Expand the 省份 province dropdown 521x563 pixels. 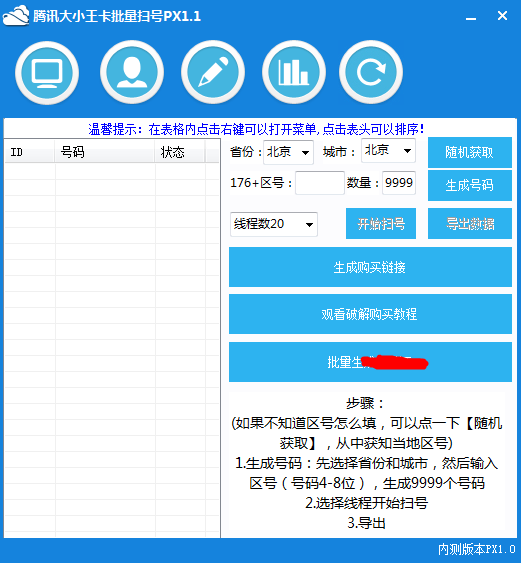pos(288,152)
